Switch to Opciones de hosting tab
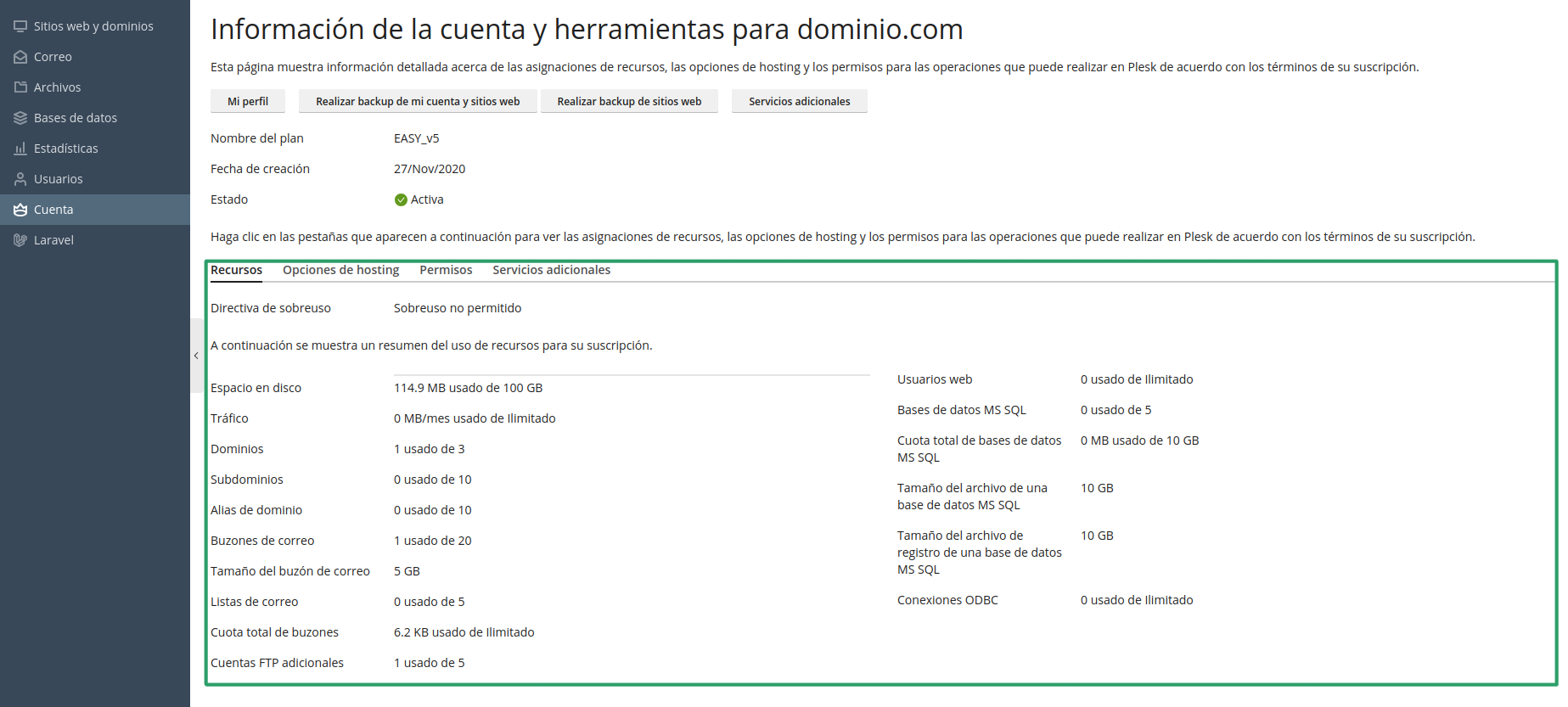This screenshot has width=1568, height=707. pyautogui.click(x=340, y=270)
